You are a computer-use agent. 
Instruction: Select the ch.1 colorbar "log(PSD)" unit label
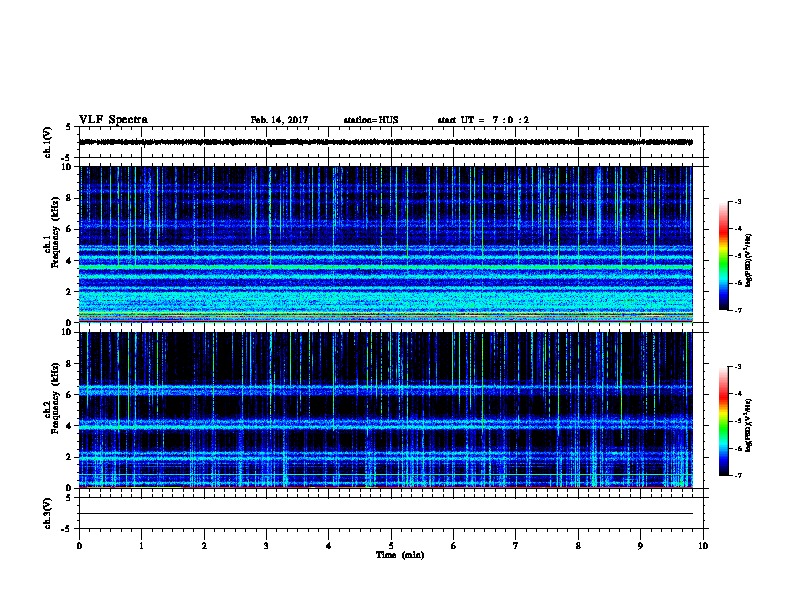[x=749, y=260]
